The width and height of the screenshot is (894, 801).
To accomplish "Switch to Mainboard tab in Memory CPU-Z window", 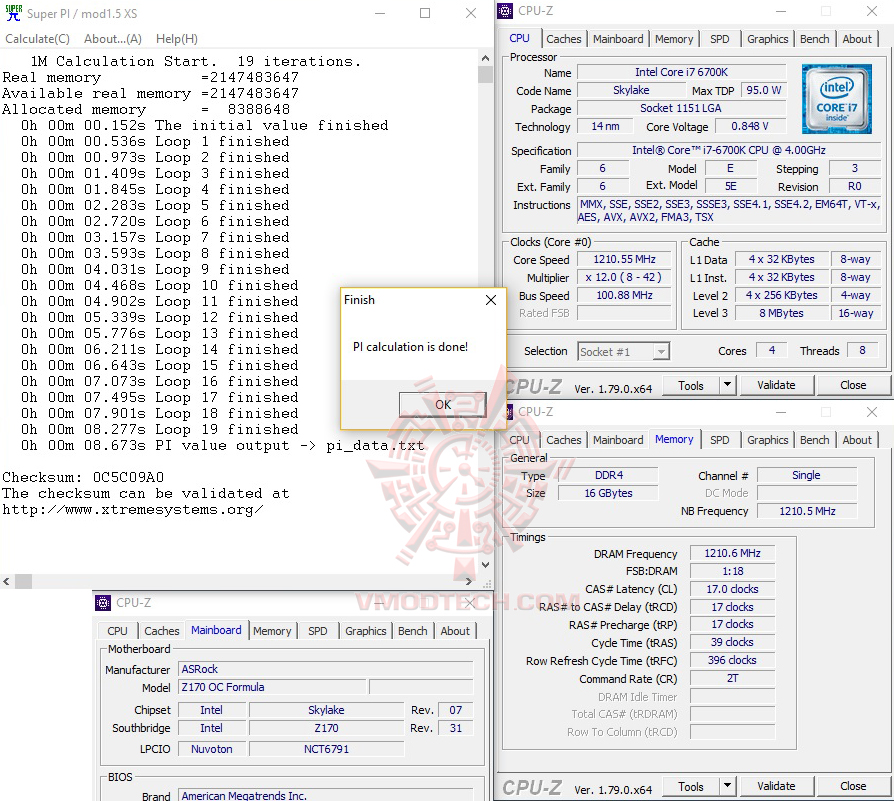I will pyautogui.click(x=618, y=440).
